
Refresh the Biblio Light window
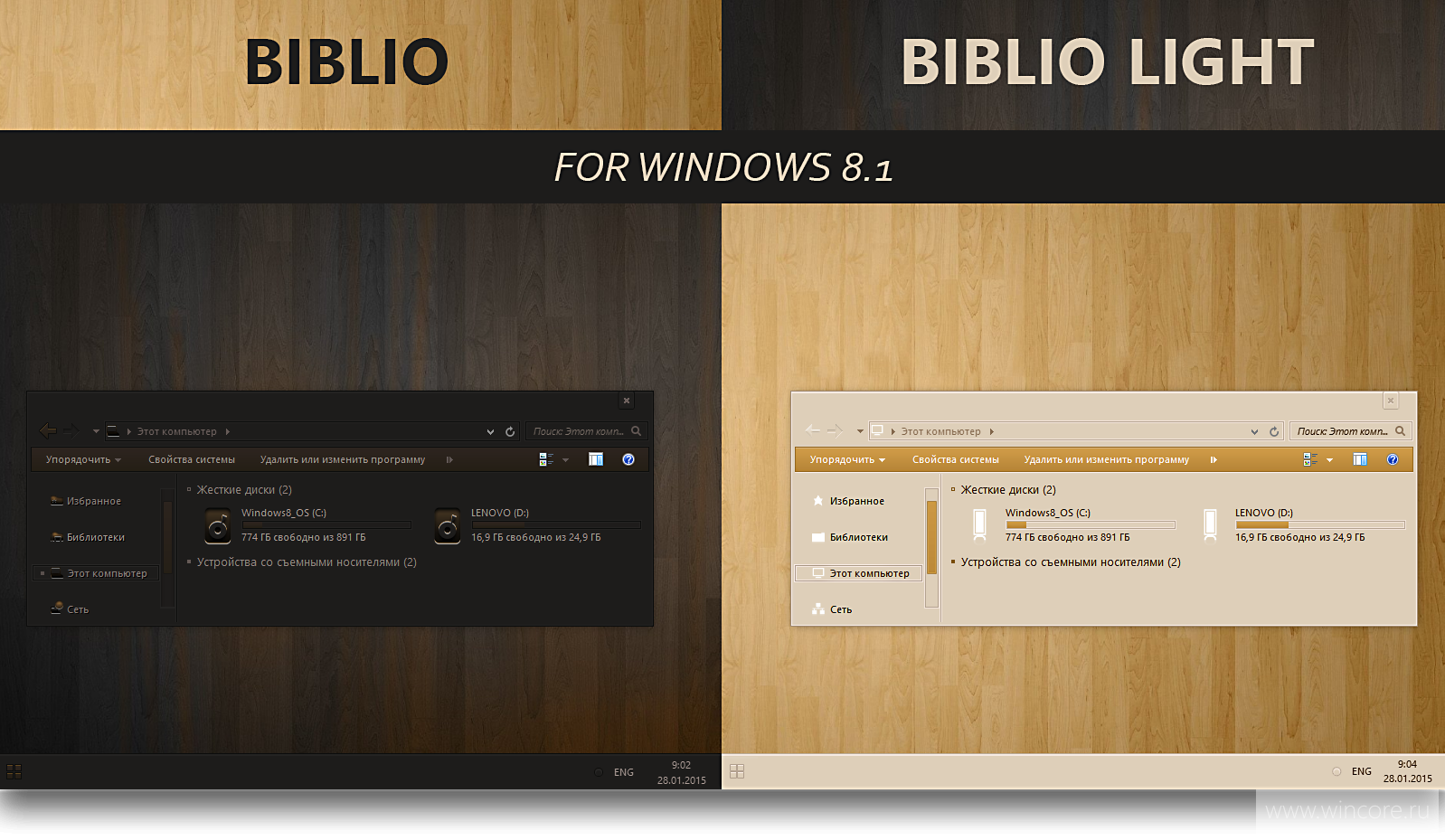[x=1274, y=432]
